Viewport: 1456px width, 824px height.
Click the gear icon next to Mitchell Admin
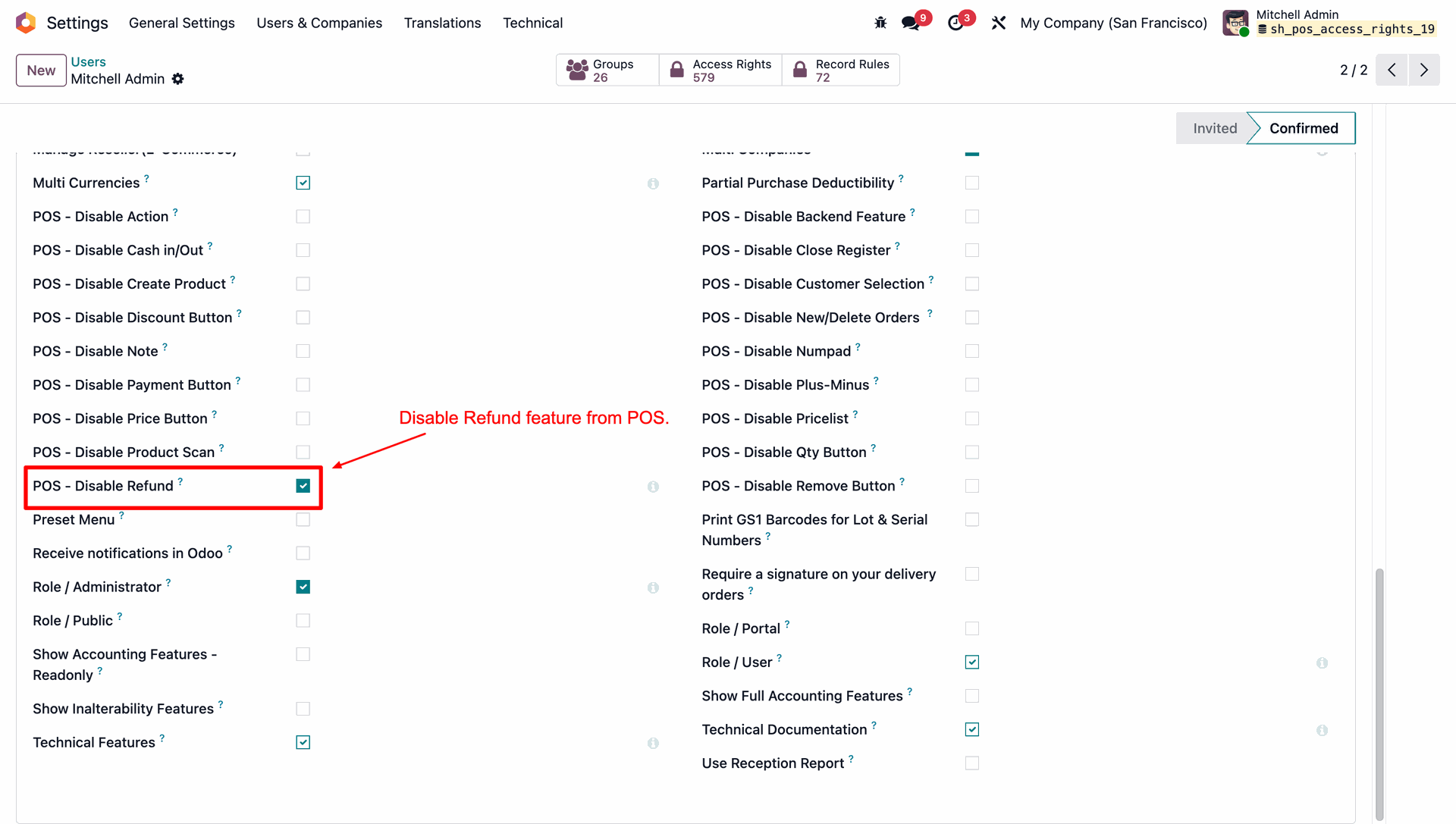[178, 79]
